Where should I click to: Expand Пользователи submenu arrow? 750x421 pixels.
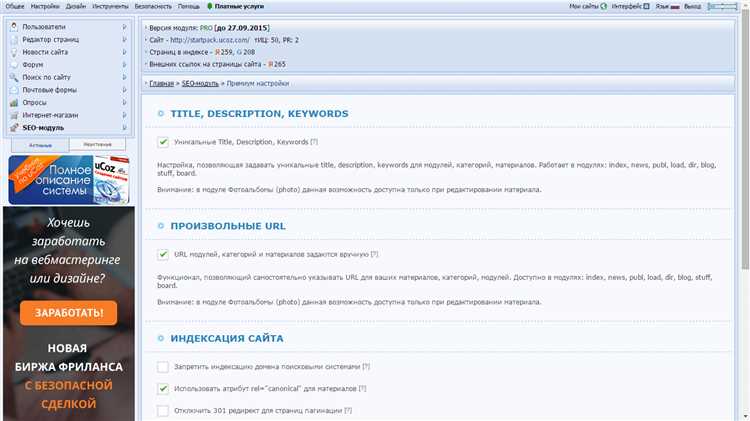point(124,27)
